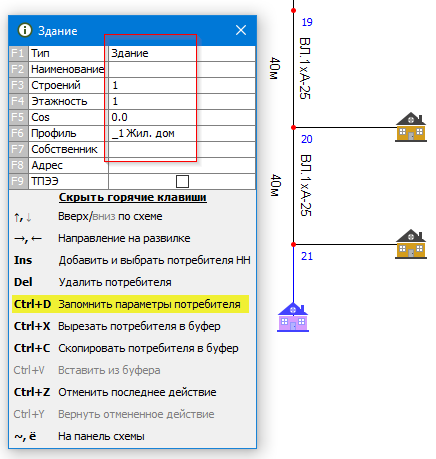Click the F3 key label beside Строений
Screen dimensions: 436x459
click(x=18, y=85)
